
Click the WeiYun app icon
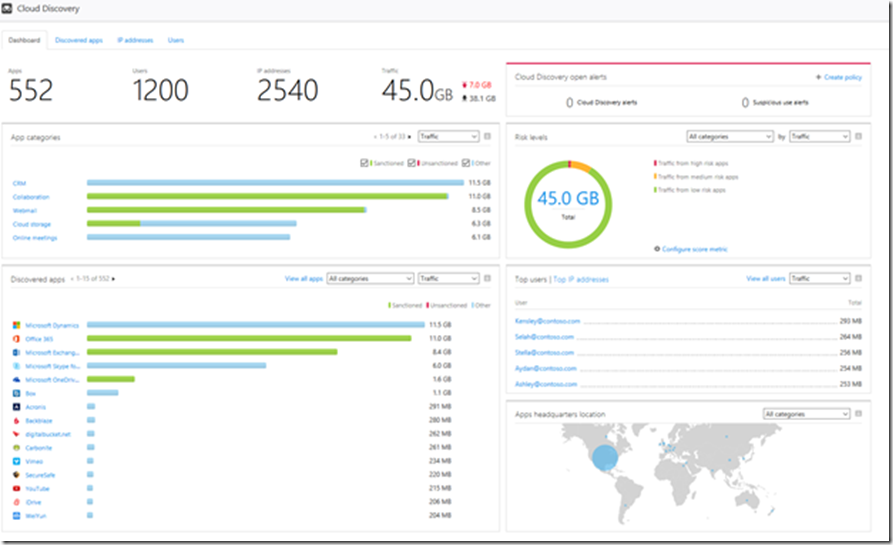[17, 516]
